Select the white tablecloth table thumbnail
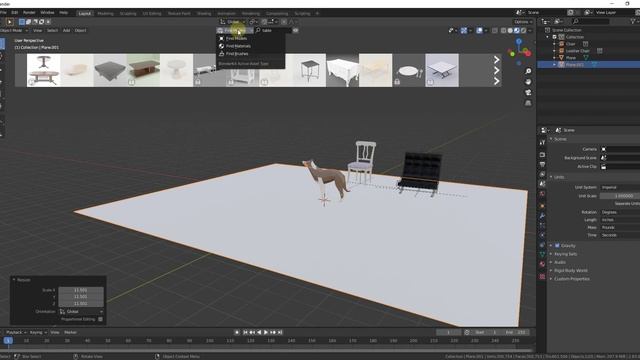The width and height of the screenshot is (640, 360). coord(342,70)
